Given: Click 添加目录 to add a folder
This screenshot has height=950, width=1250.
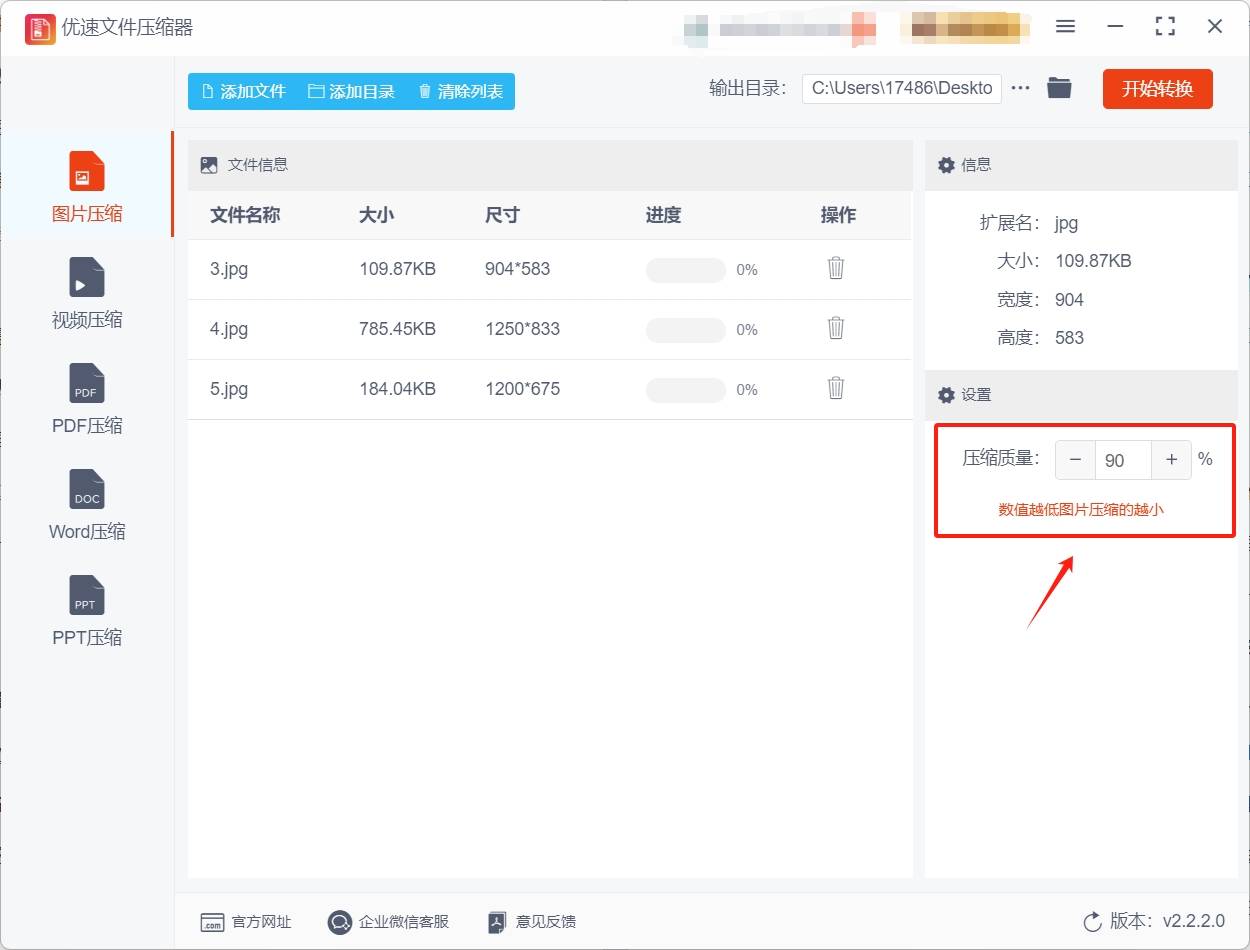Looking at the screenshot, I should pyautogui.click(x=353, y=90).
